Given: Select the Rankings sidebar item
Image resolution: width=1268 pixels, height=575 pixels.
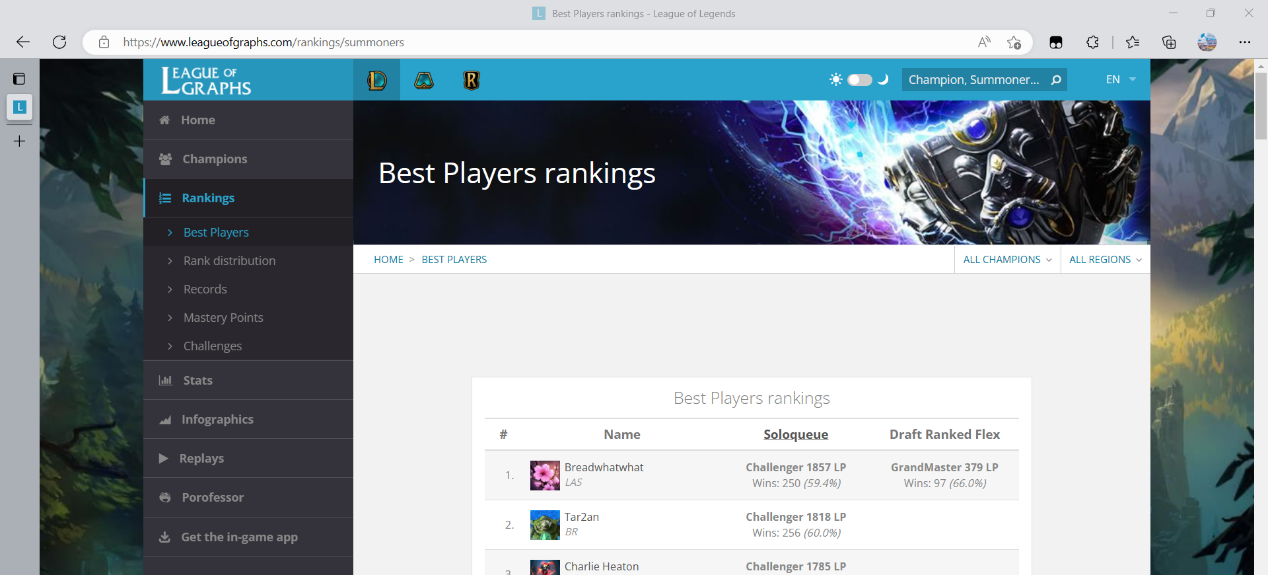Looking at the screenshot, I should tap(248, 198).
